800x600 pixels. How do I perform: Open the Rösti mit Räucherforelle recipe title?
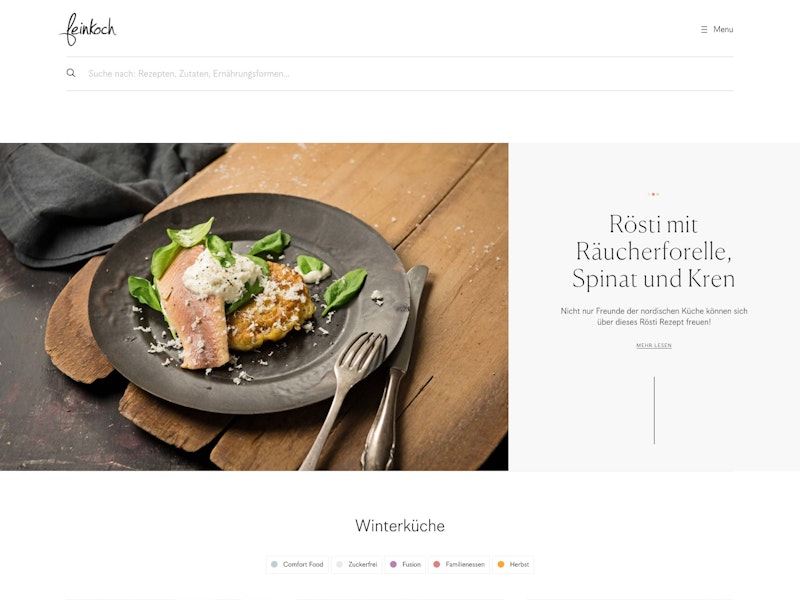coord(654,252)
